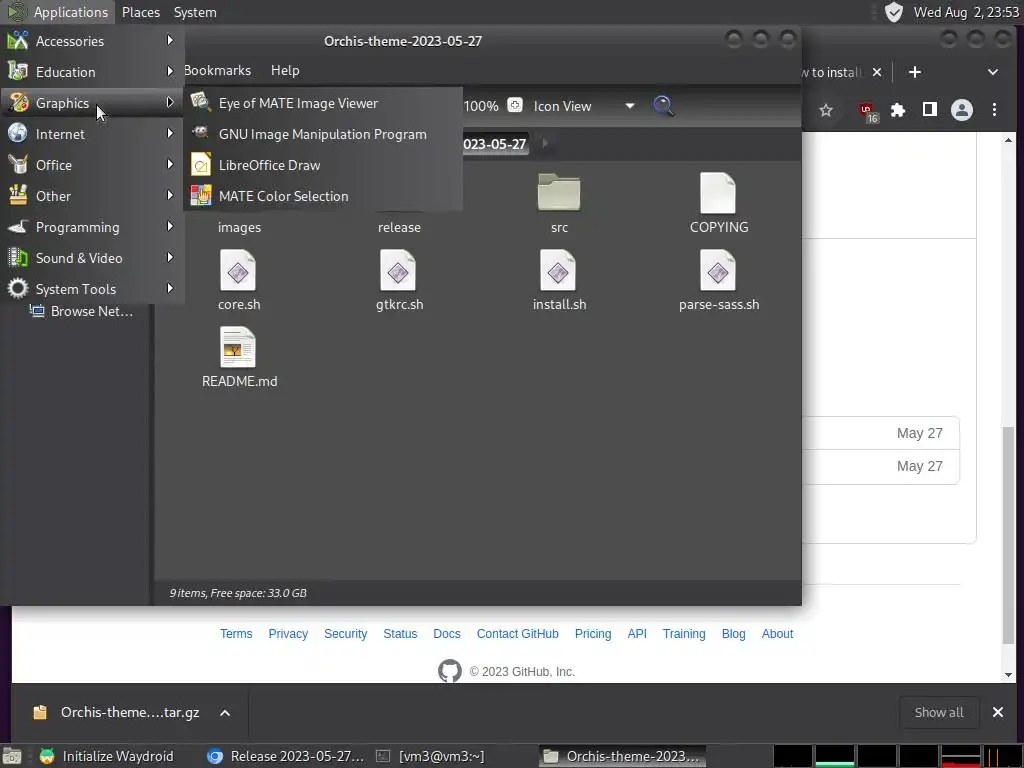Open the Training footer link

[x=684, y=633]
